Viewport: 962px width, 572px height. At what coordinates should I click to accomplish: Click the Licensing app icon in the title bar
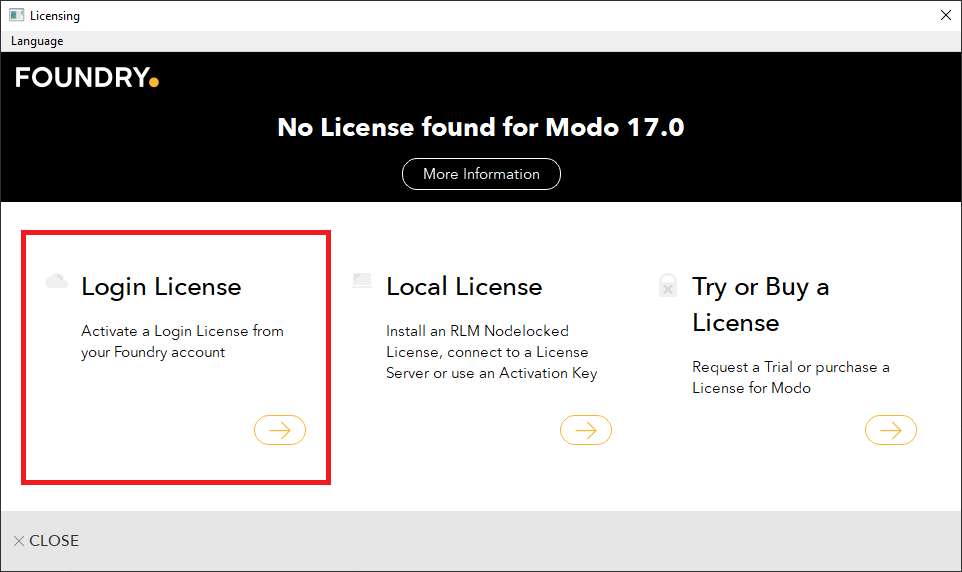pyautogui.click(x=17, y=15)
